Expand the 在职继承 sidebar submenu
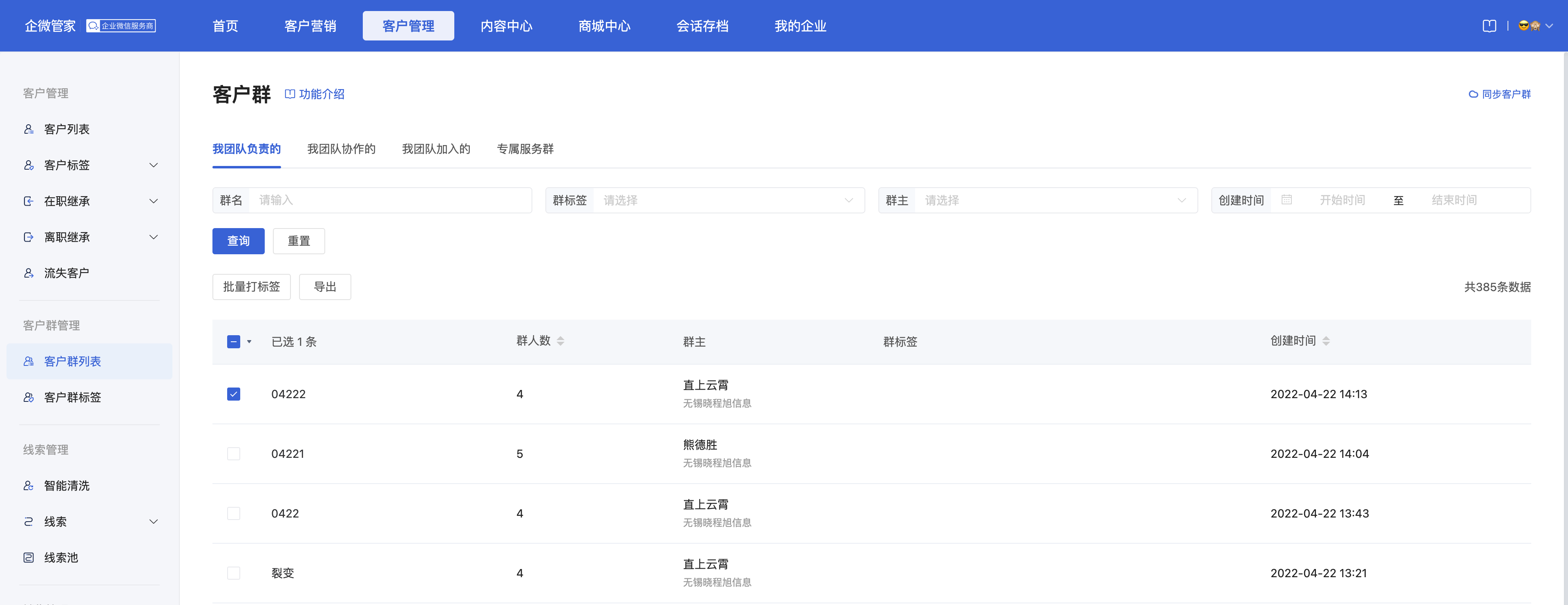 pyautogui.click(x=154, y=201)
